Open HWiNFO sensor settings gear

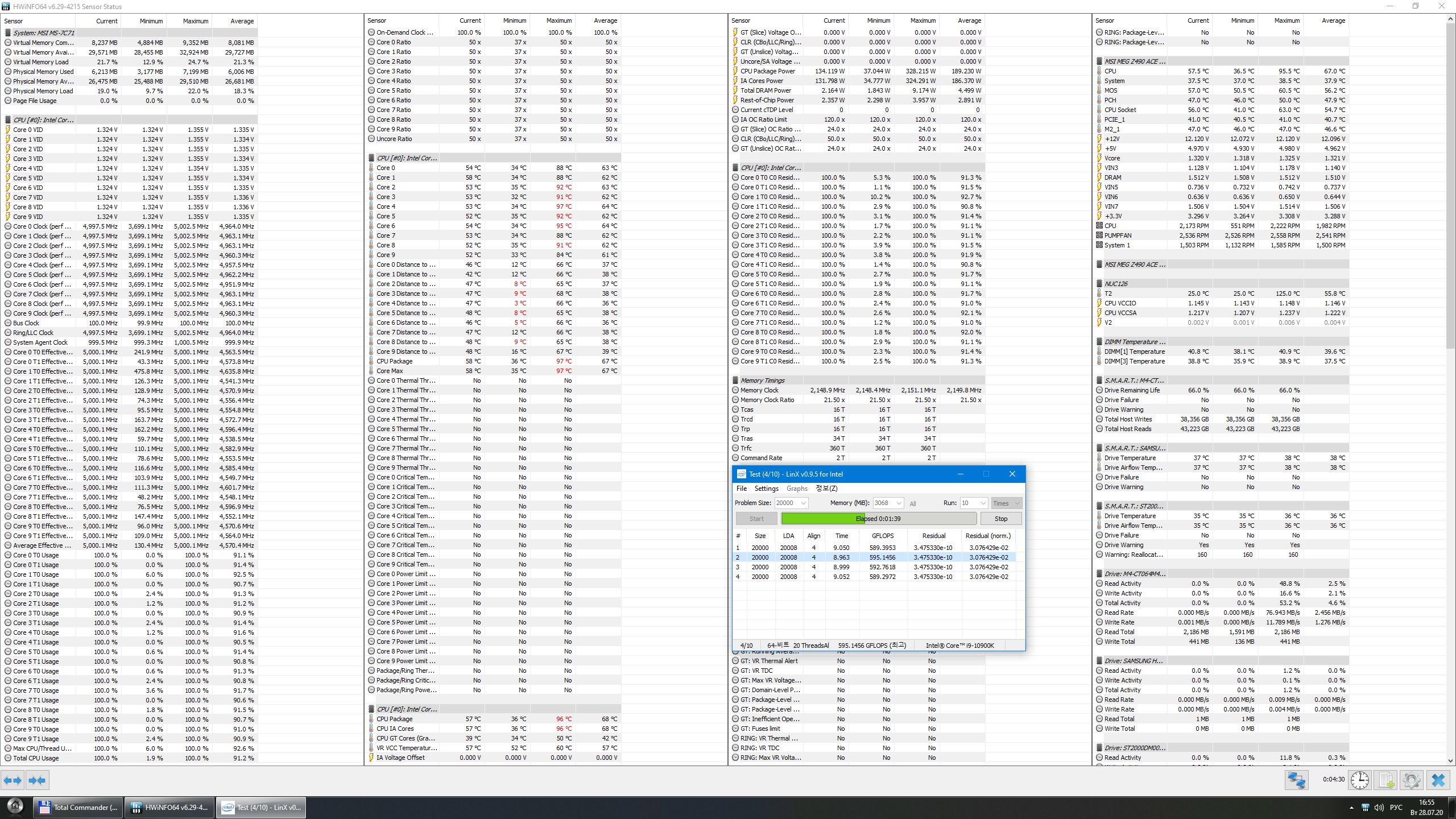click(1411, 780)
